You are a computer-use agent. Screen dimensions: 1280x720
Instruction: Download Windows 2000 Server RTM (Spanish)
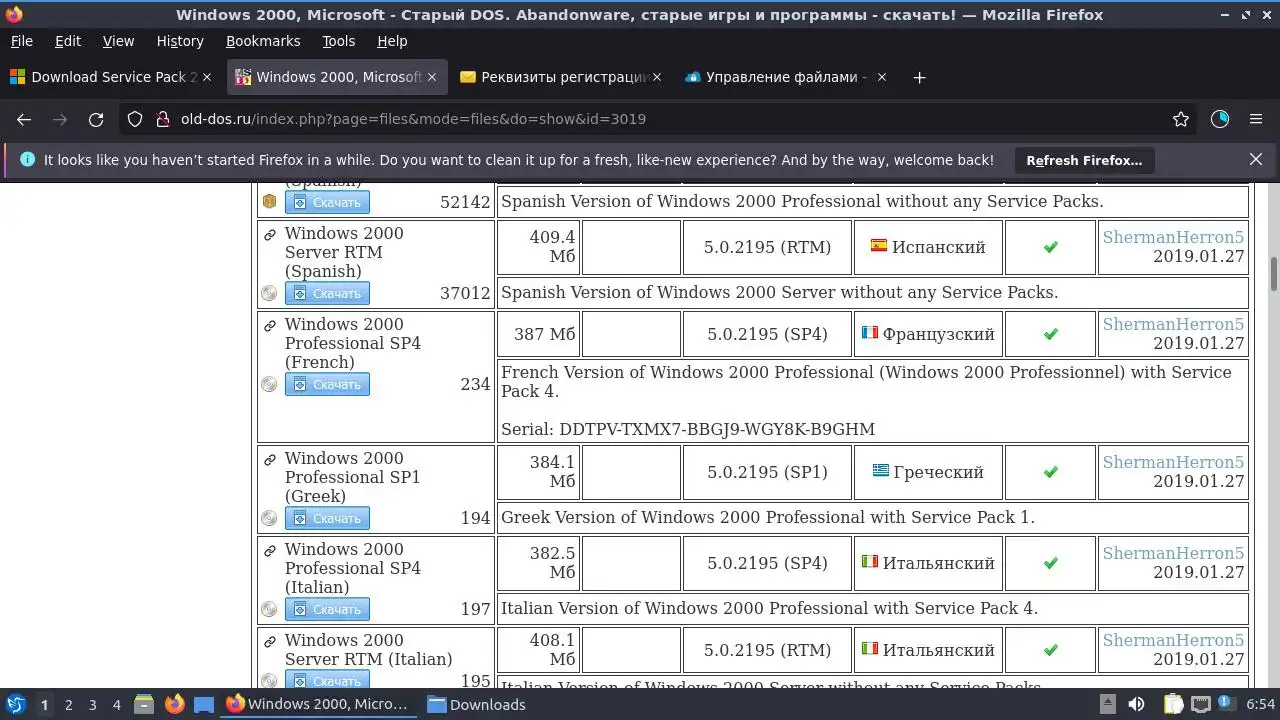[x=327, y=293]
